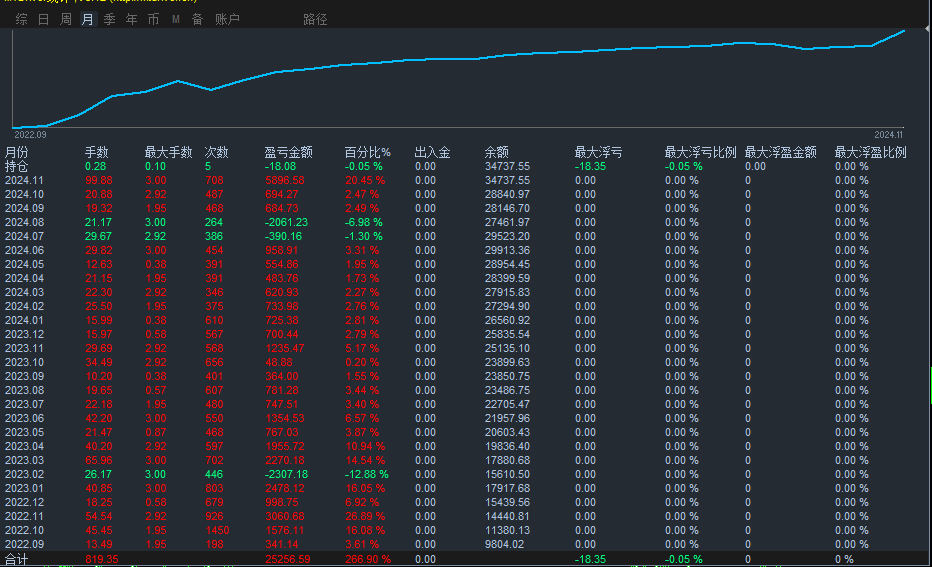Viewport: 932px width, 567px height.
Task: Click profit value 5896.58
Action: (285, 180)
